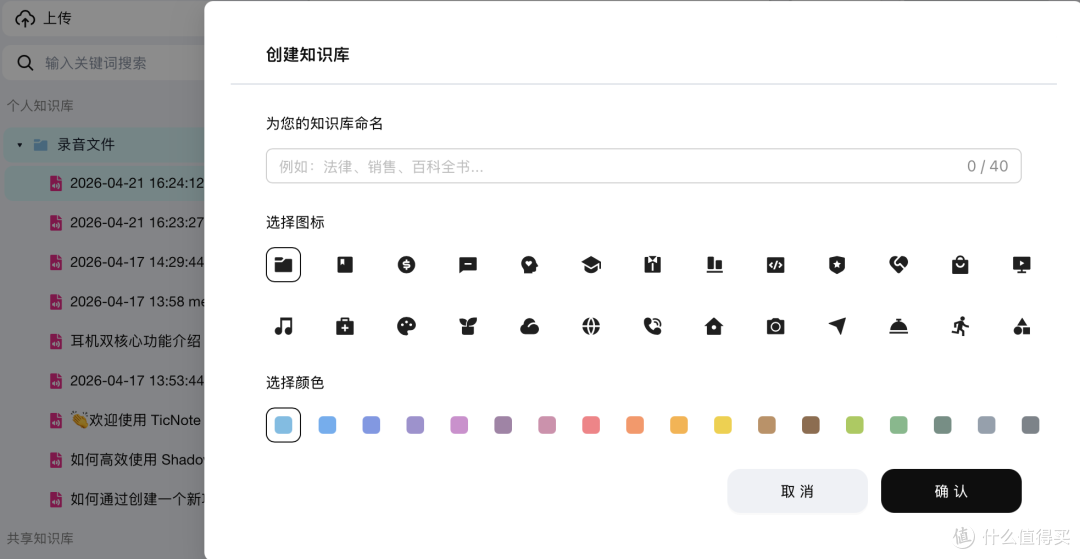1080x559 pixels.
Task: Click the knowledge base name input field
Action: [643, 166]
